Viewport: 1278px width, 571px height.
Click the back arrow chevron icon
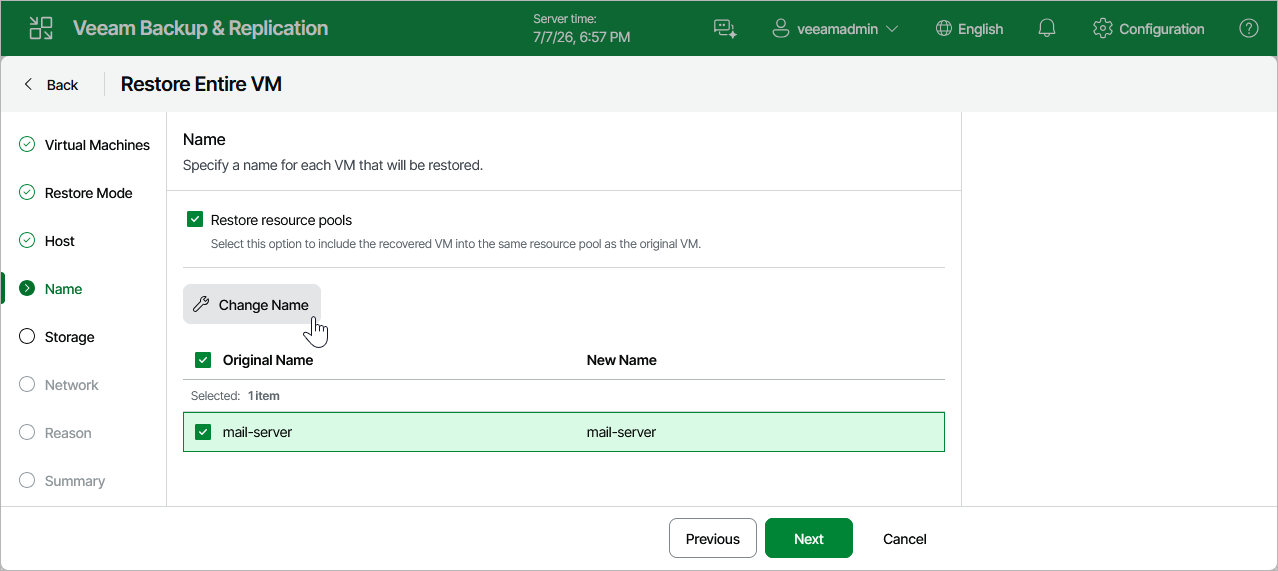(28, 85)
